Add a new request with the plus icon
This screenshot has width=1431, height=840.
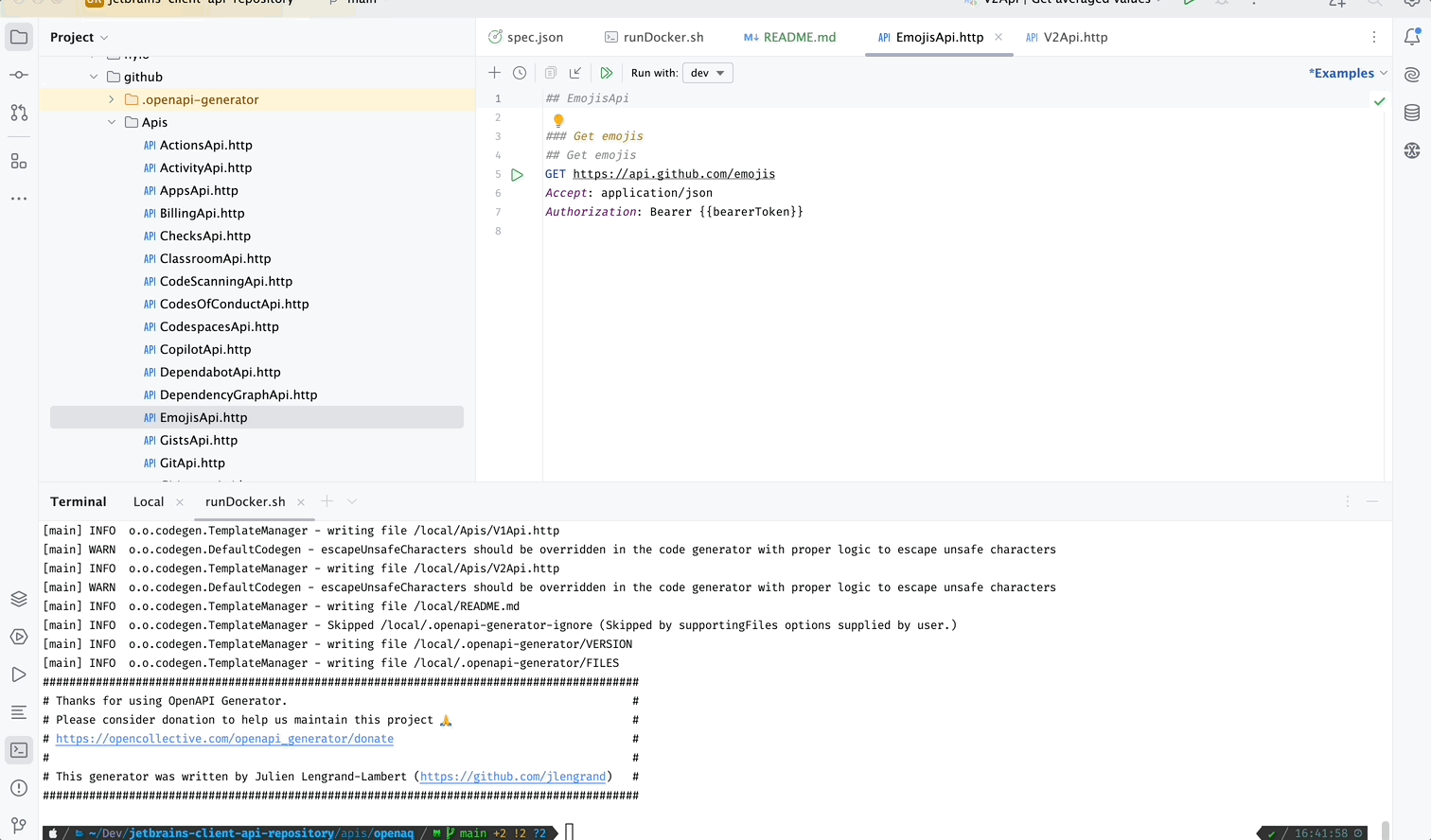coord(494,72)
